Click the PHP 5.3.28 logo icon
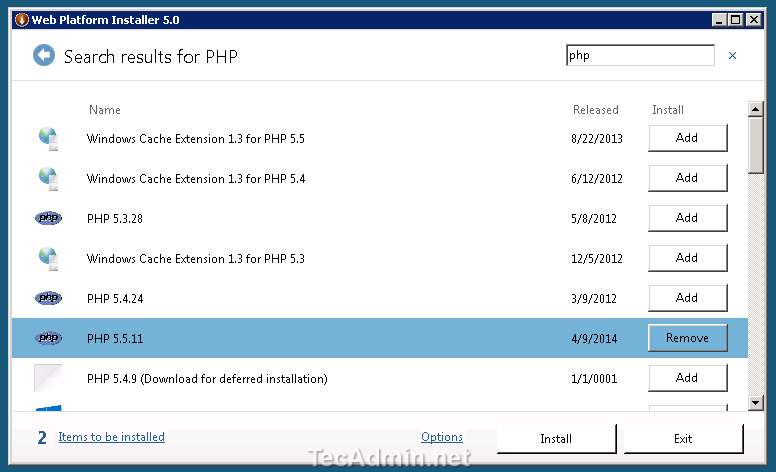776x472 pixels. point(48,218)
